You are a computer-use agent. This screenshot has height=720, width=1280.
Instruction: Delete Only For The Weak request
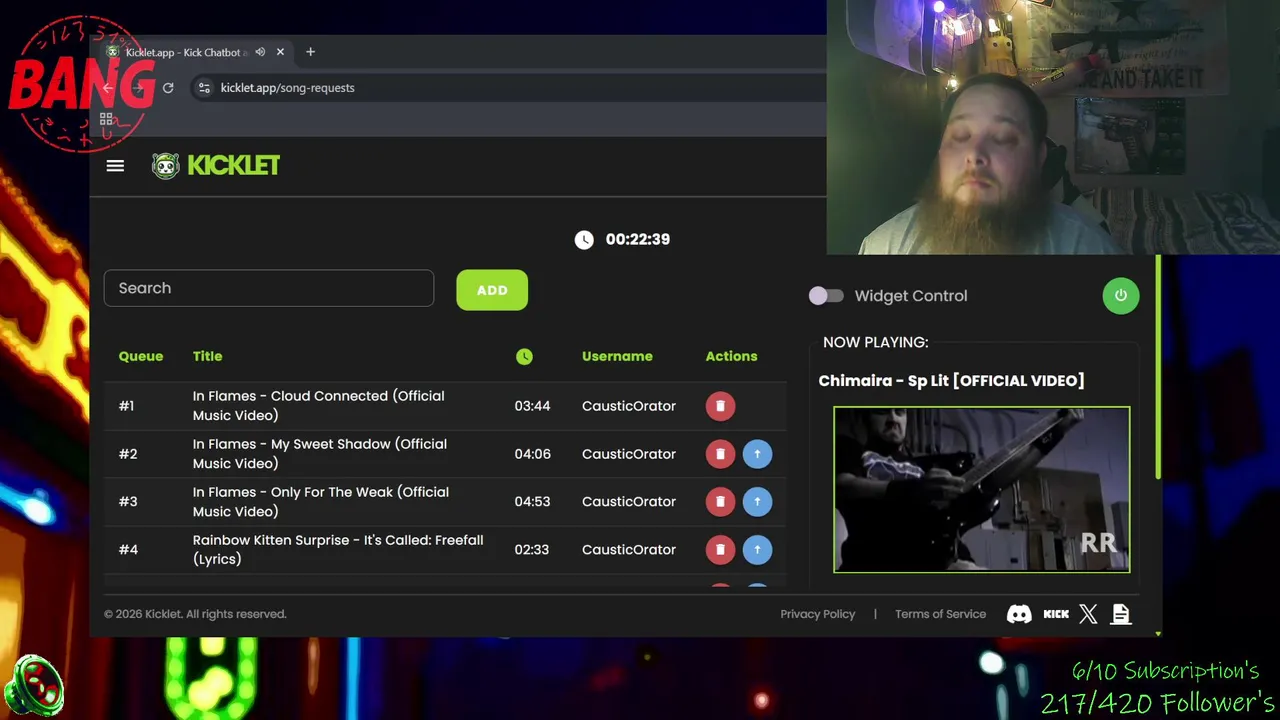click(720, 502)
